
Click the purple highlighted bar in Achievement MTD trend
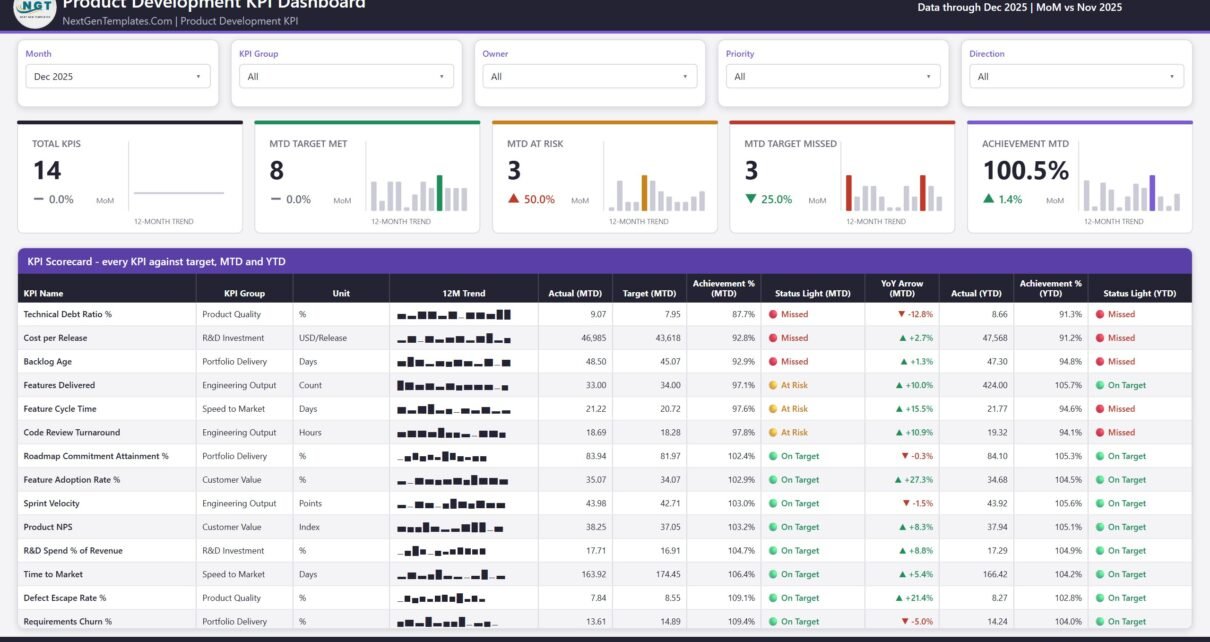1152,193
